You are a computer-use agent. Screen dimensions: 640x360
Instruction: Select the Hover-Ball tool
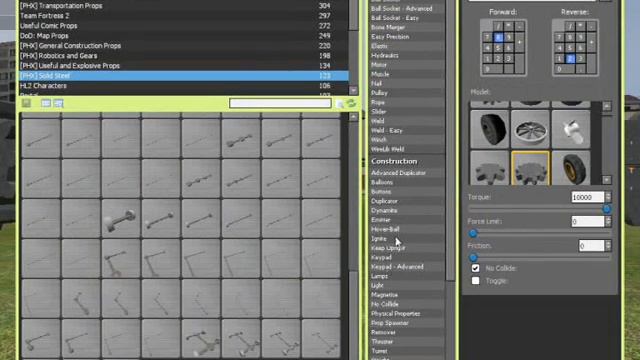pos(407,229)
